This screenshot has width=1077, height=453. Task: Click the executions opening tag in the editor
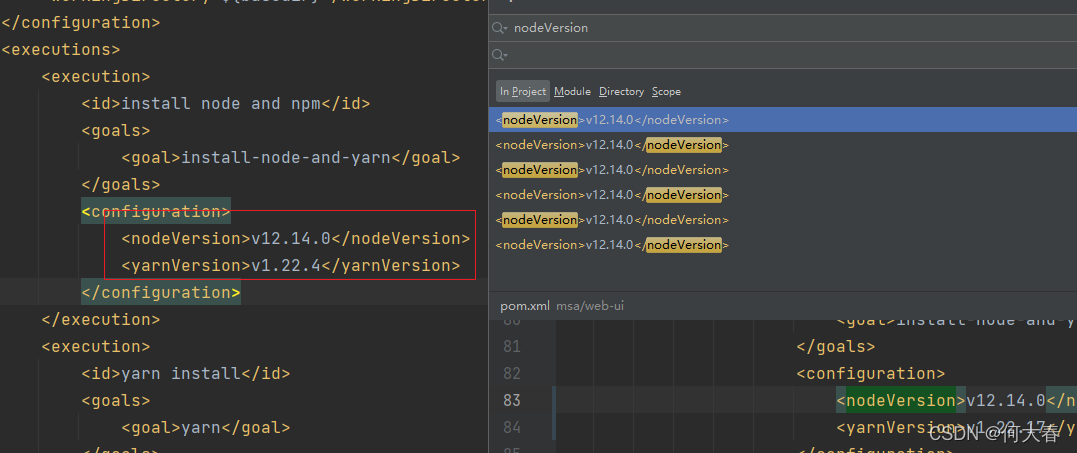(x=60, y=49)
